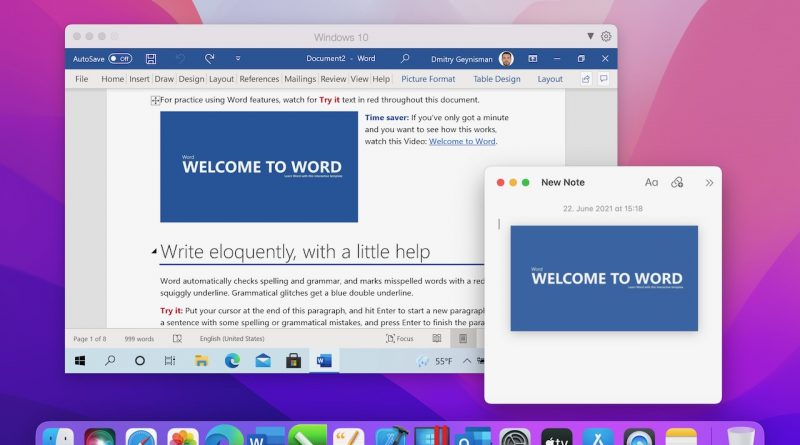Open the Mail app on Windows taskbar
Screen dimensions: 800x445
point(263,361)
